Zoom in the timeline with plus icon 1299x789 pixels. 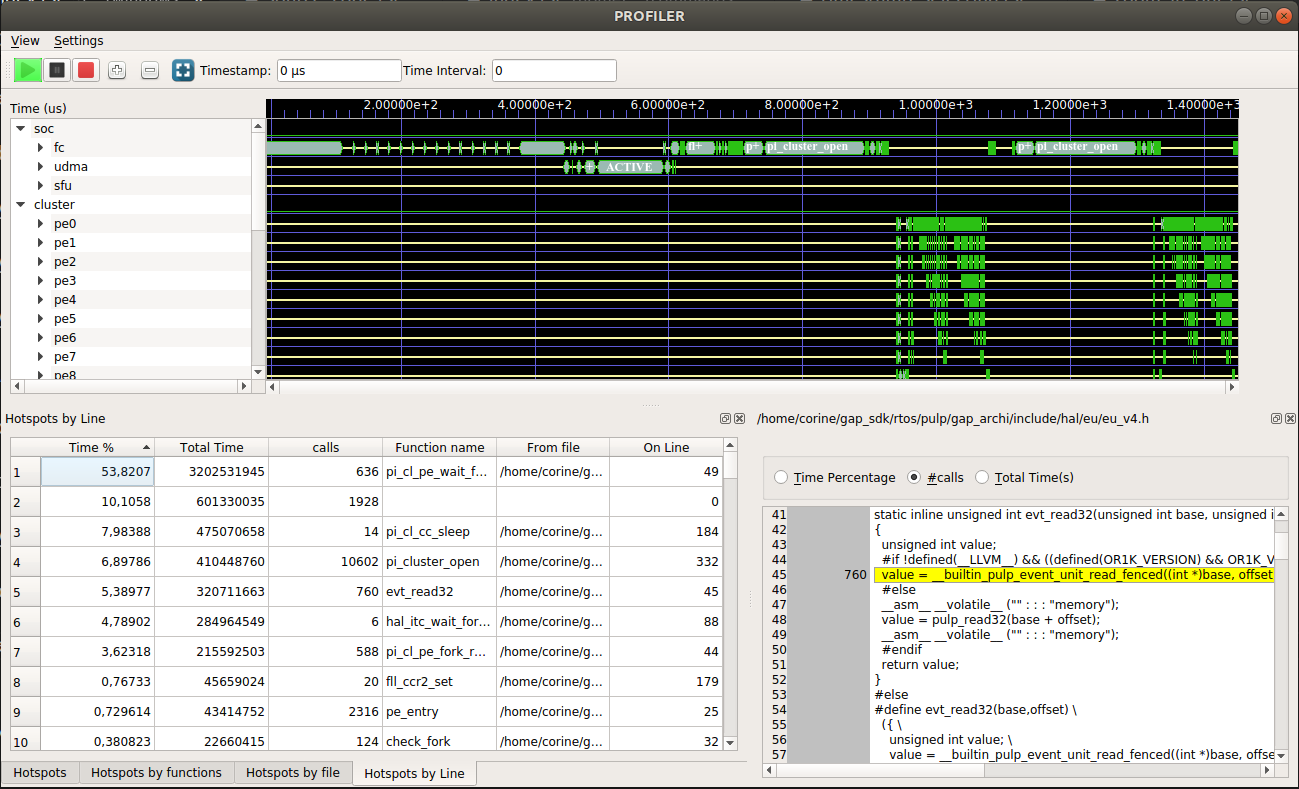click(x=117, y=70)
